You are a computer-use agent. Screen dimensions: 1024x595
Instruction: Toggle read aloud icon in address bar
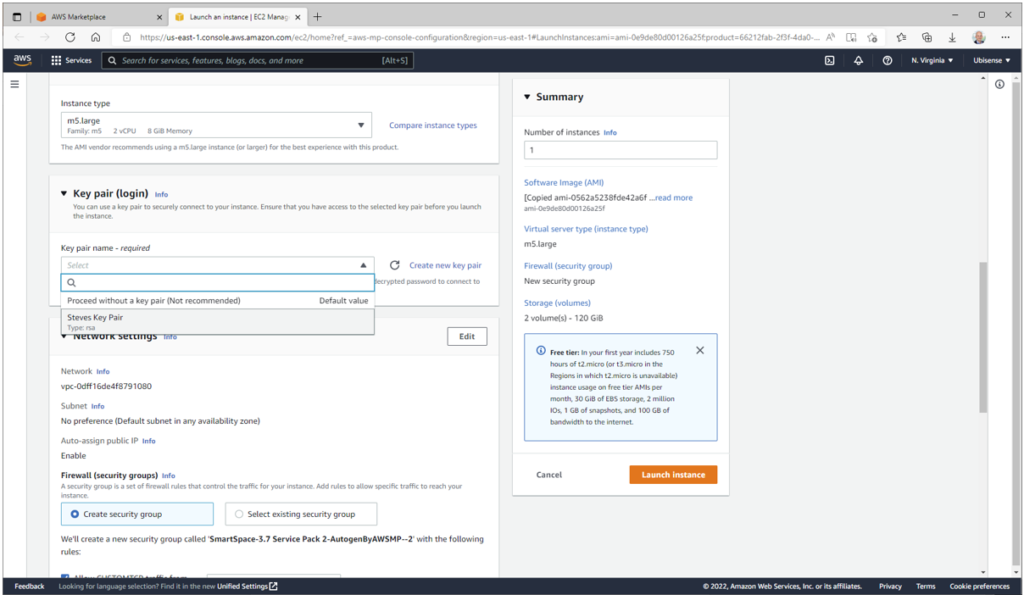pyautogui.click(x=830, y=37)
